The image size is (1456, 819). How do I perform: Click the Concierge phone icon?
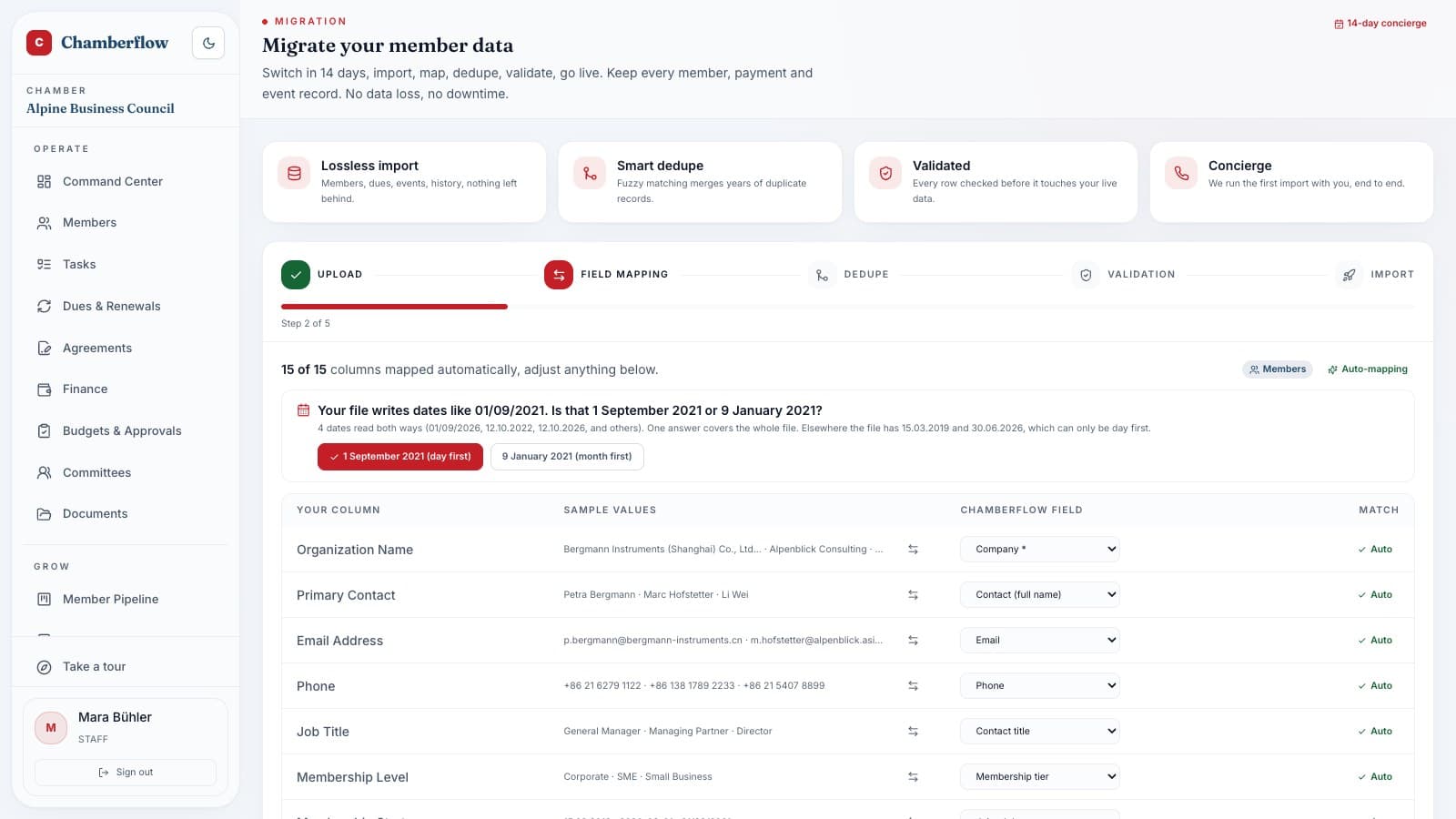(x=1181, y=173)
